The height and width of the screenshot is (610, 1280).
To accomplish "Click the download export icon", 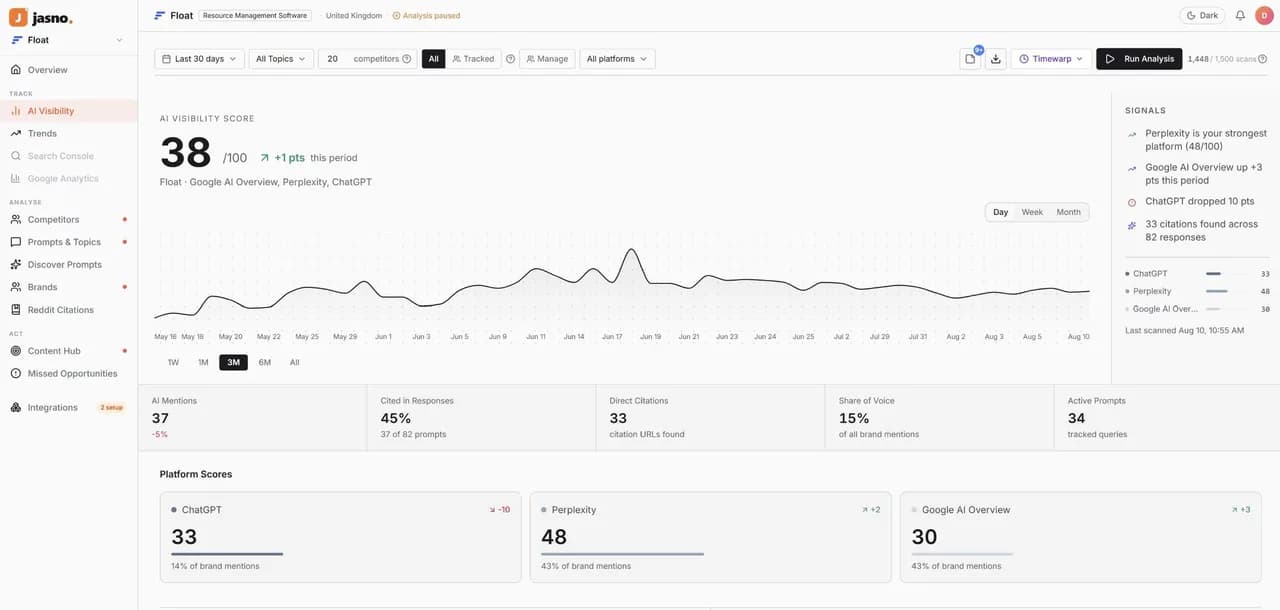I will click(x=995, y=59).
